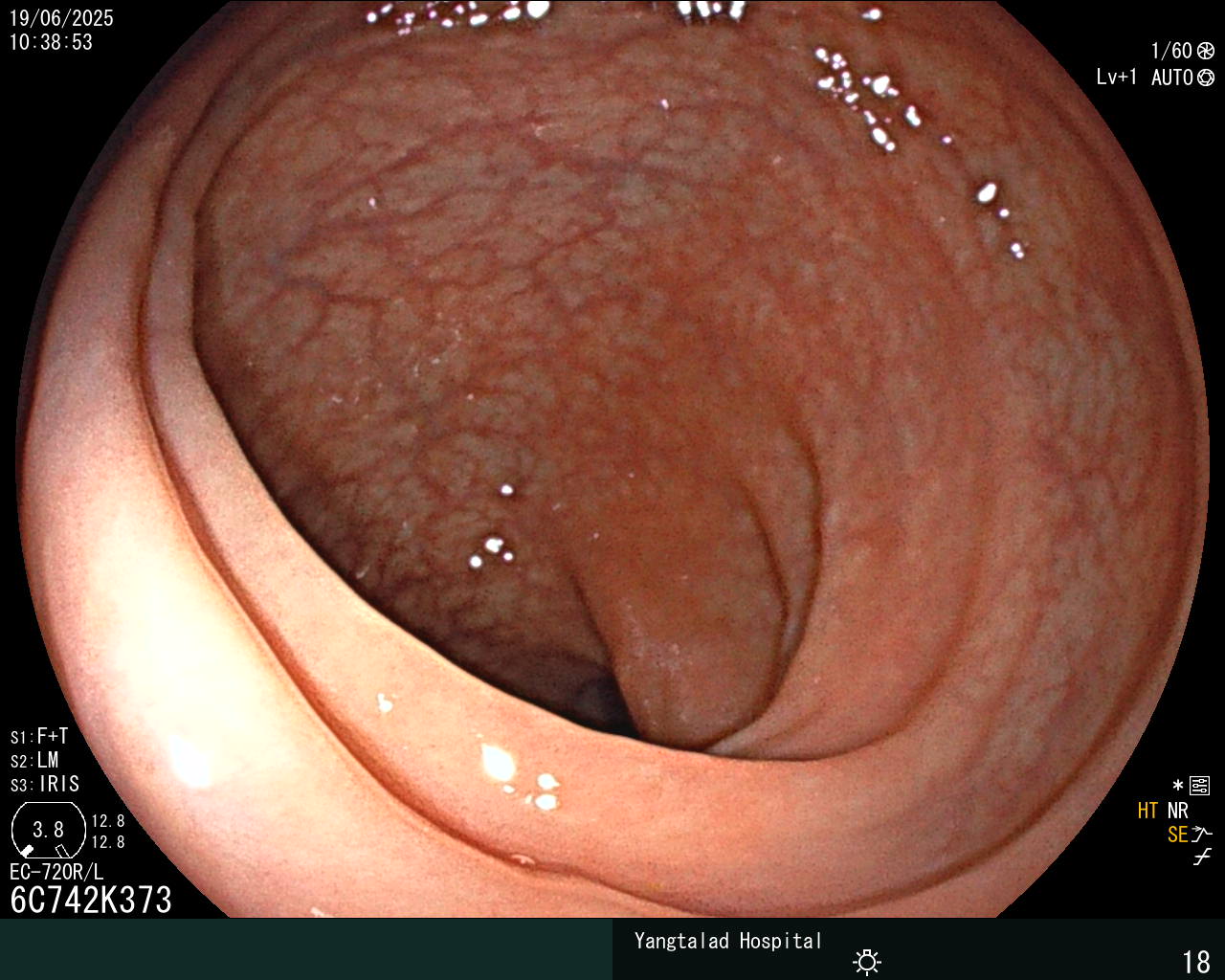Click the timestamp 10:38:53
The width and height of the screenshot is (1225, 980).
coord(51,42)
